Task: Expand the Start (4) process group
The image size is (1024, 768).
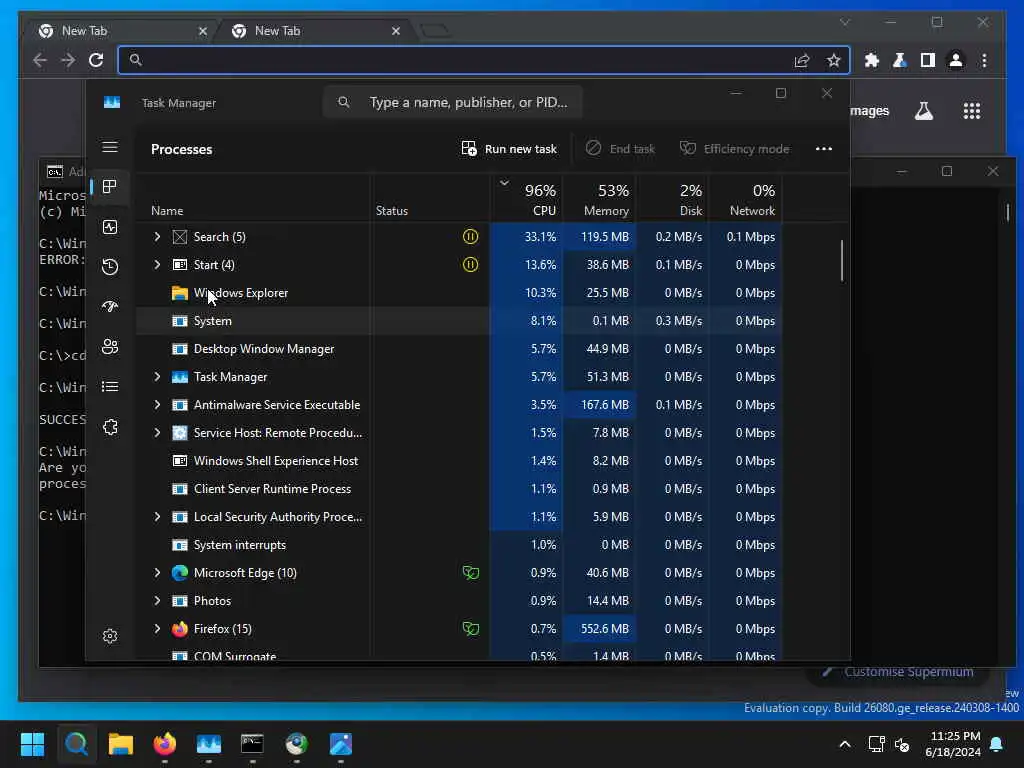Action: 157,264
